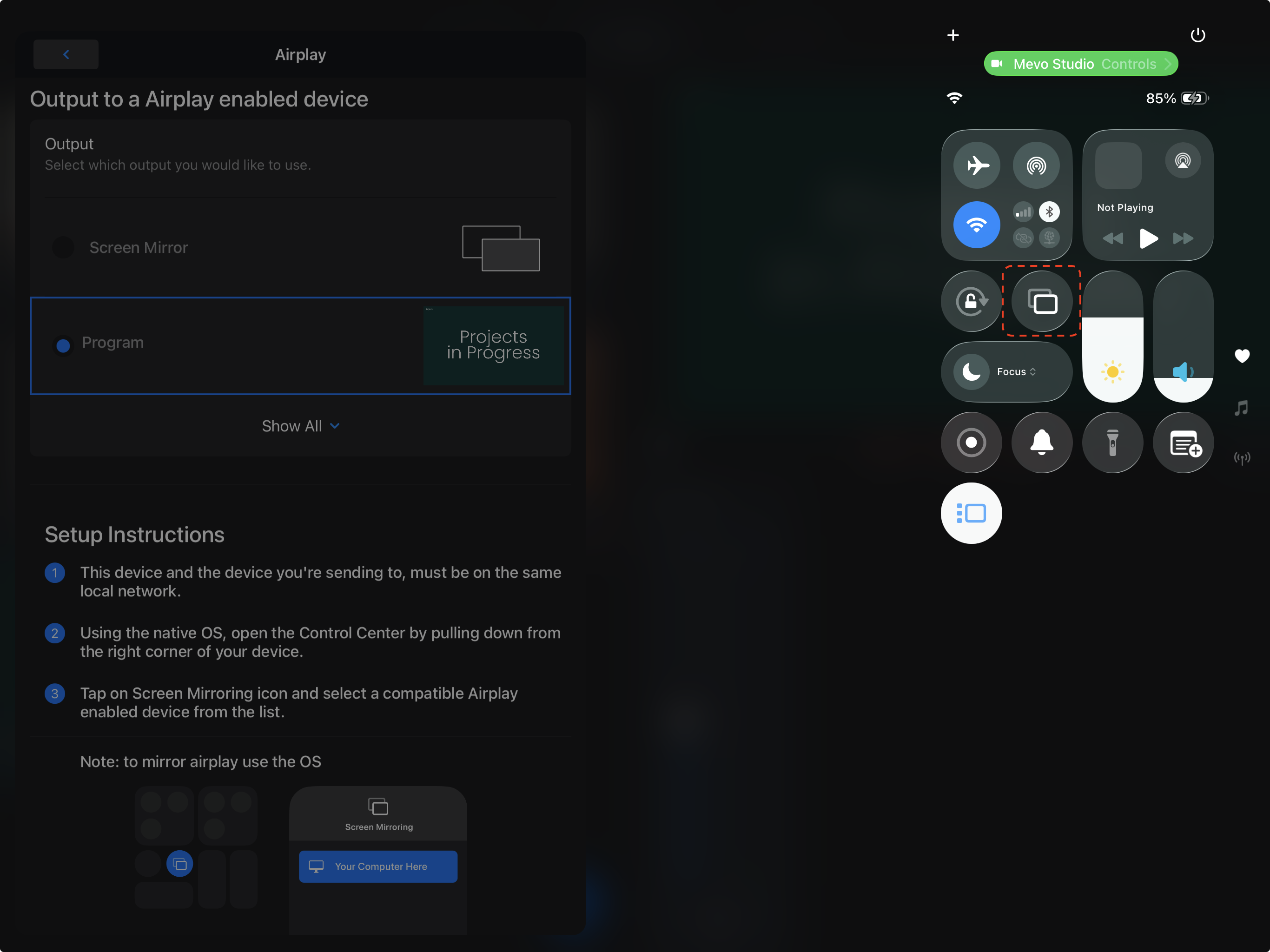Tap the silent mode bell icon
Image resolution: width=1270 pixels, height=952 pixels.
1041,442
